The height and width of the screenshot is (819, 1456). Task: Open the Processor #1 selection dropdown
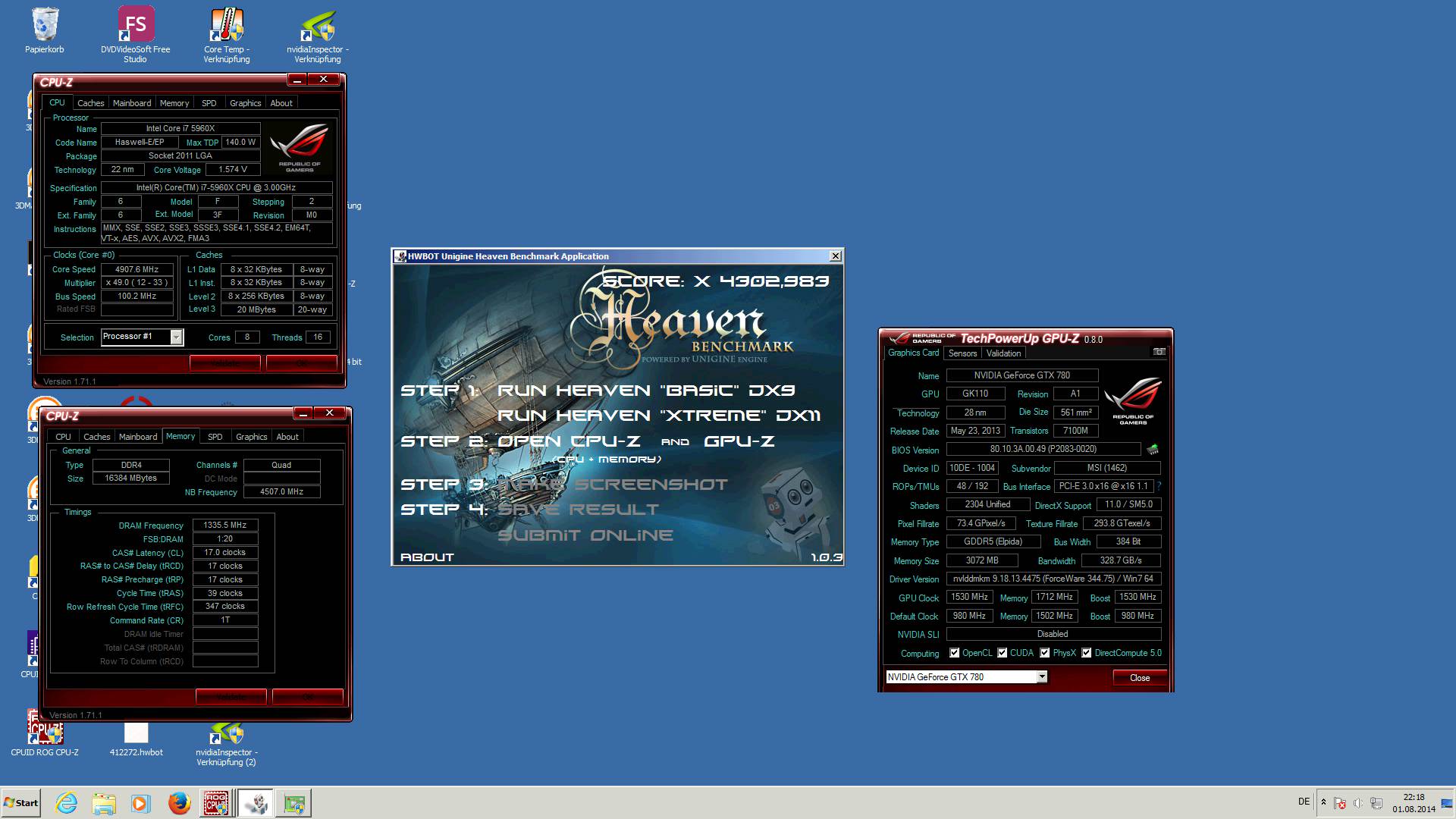tap(176, 337)
